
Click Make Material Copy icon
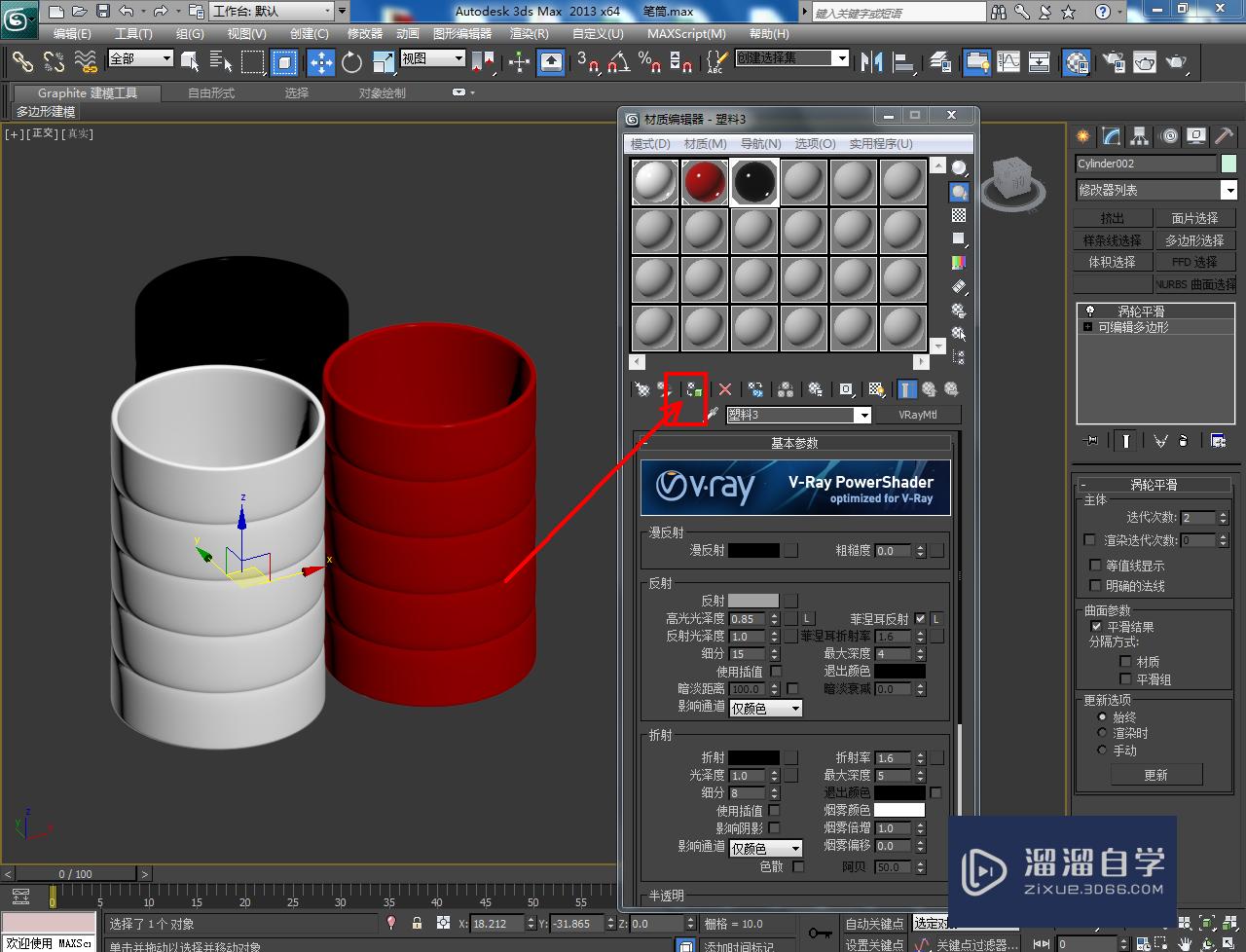755,389
